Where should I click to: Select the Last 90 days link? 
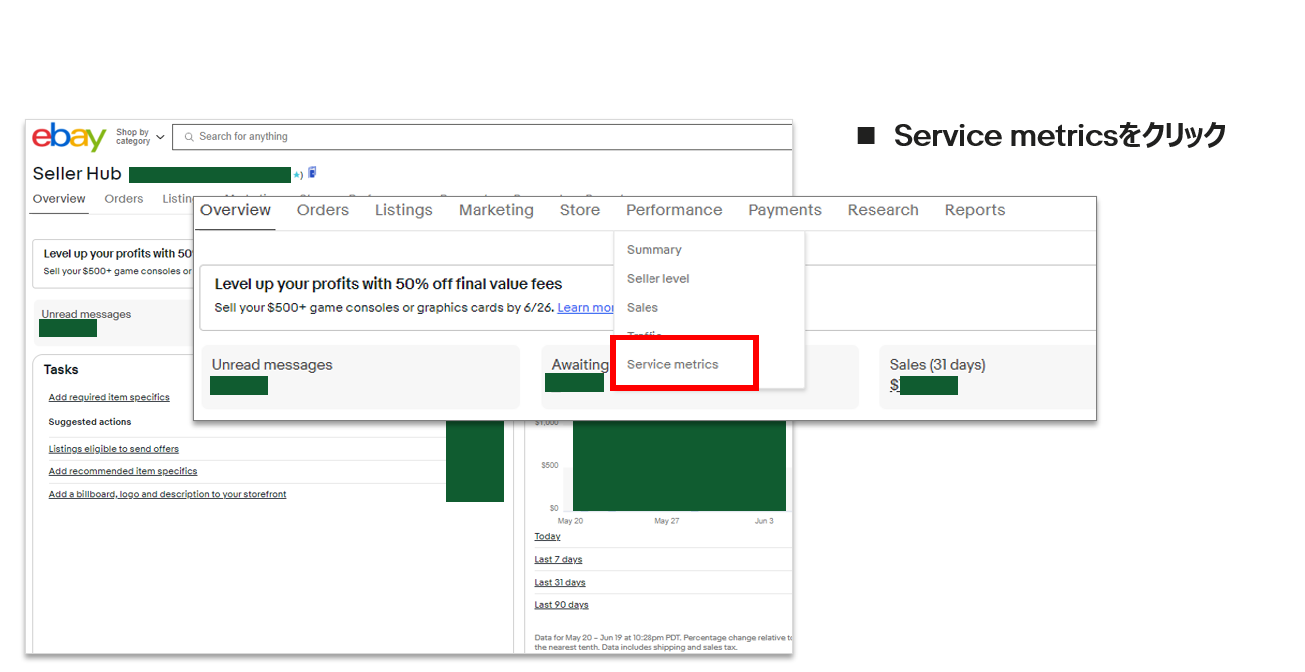pyautogui.click(x=561, y=605)
